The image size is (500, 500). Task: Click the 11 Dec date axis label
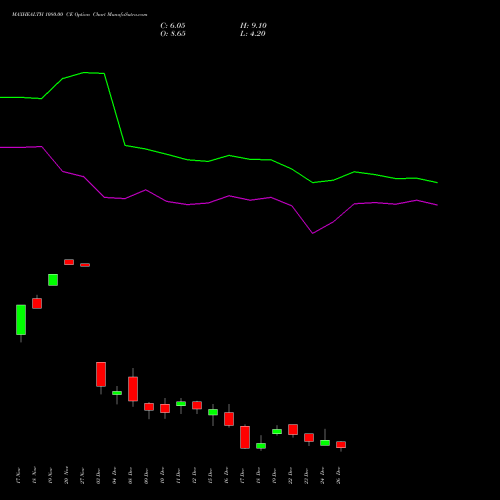tap(179, 476)
